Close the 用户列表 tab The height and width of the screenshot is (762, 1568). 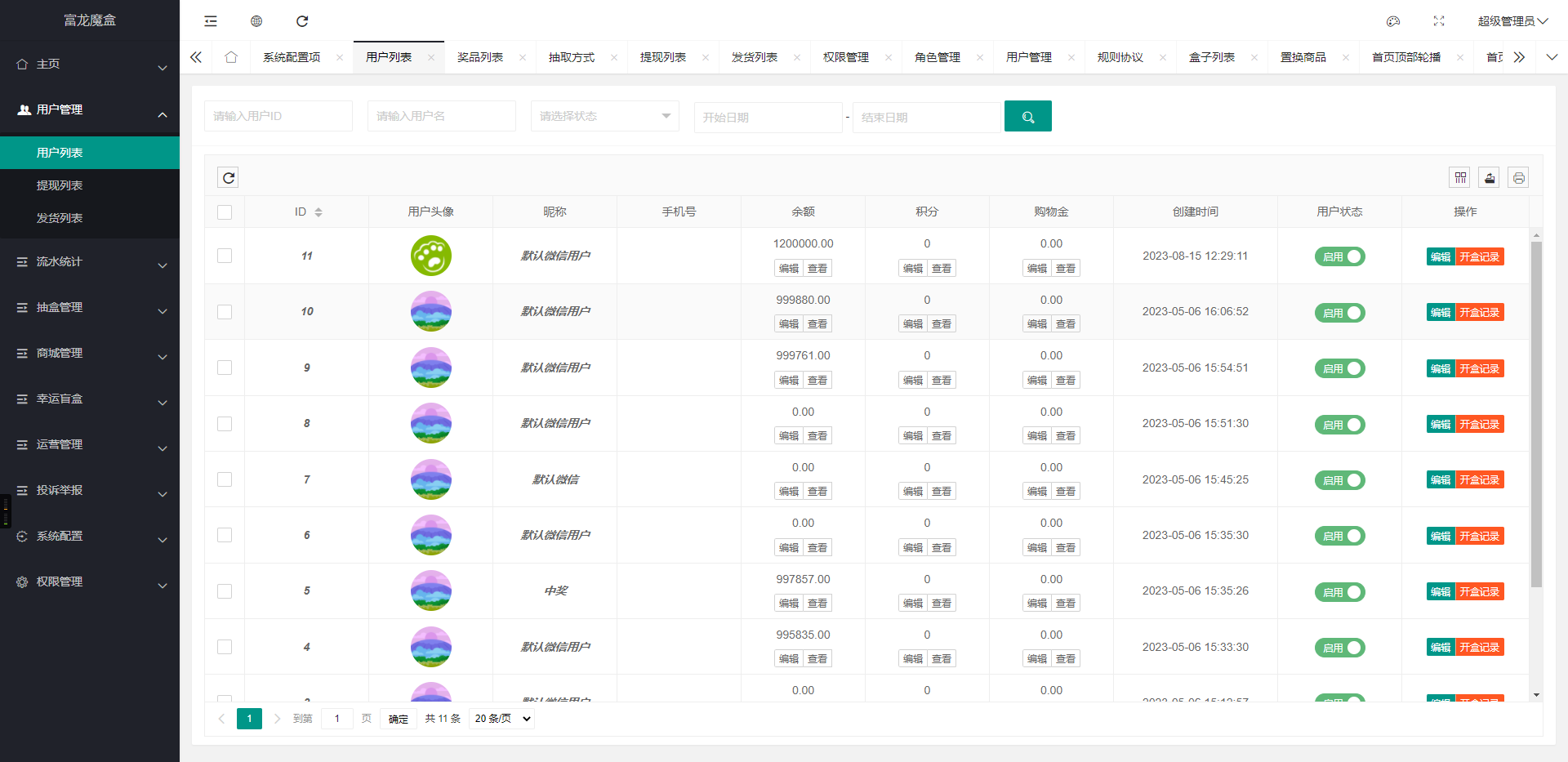click(x=431, y=57)
